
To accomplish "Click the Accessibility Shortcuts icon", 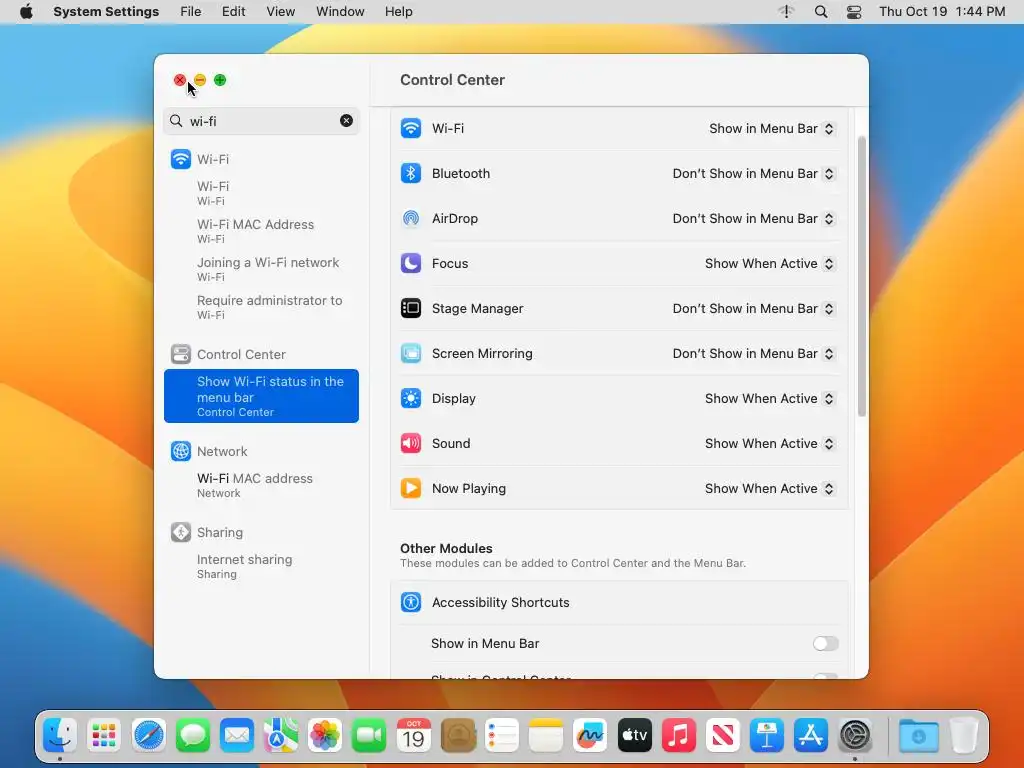I will point(411,602).
